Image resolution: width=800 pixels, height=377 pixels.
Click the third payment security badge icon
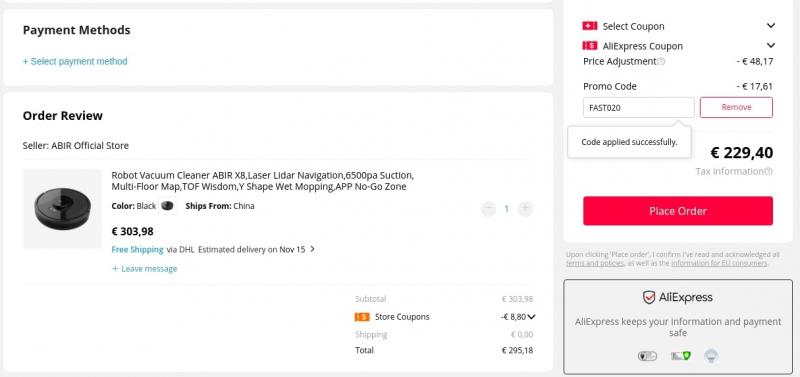click(711, 356)
